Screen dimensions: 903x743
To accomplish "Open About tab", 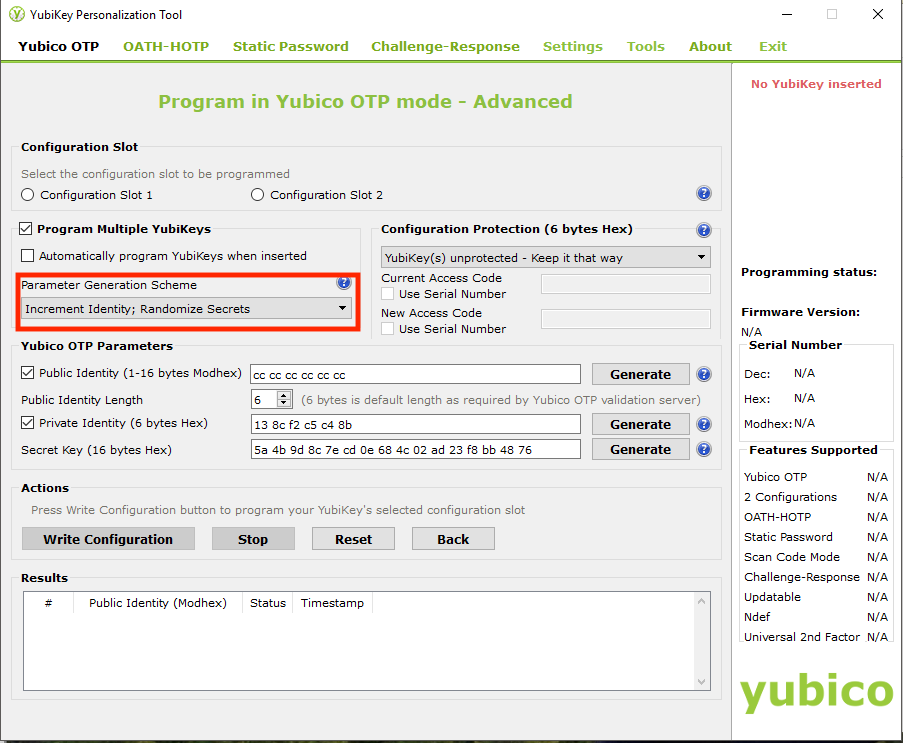I will point(710,46).
